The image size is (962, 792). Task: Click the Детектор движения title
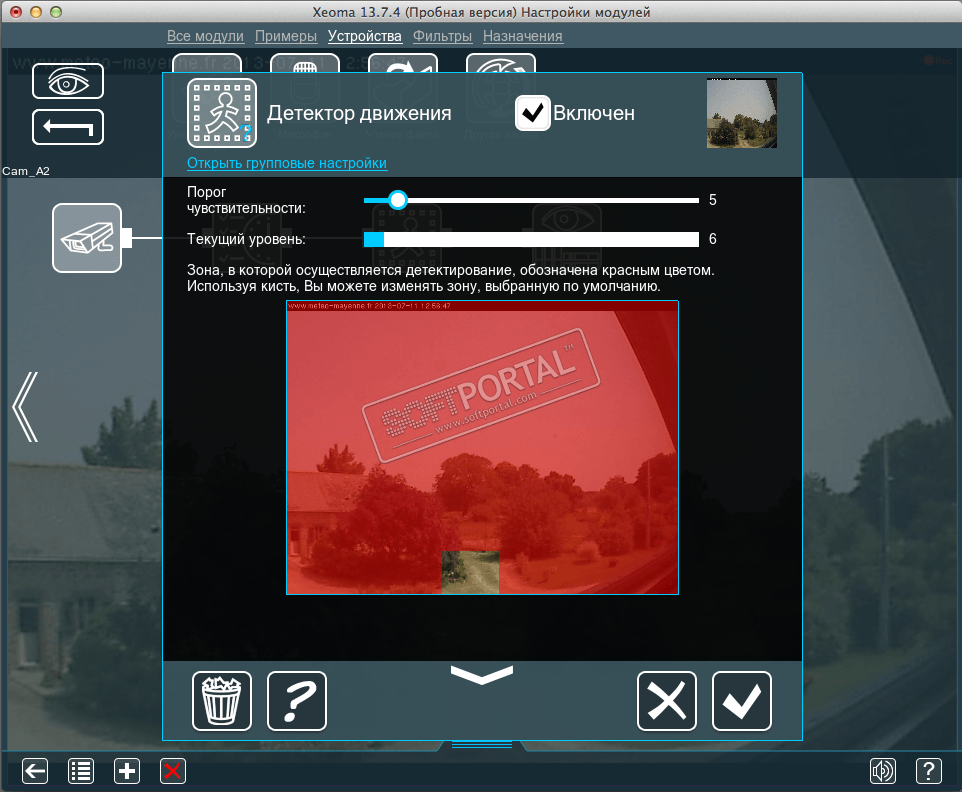click(359, 113)
